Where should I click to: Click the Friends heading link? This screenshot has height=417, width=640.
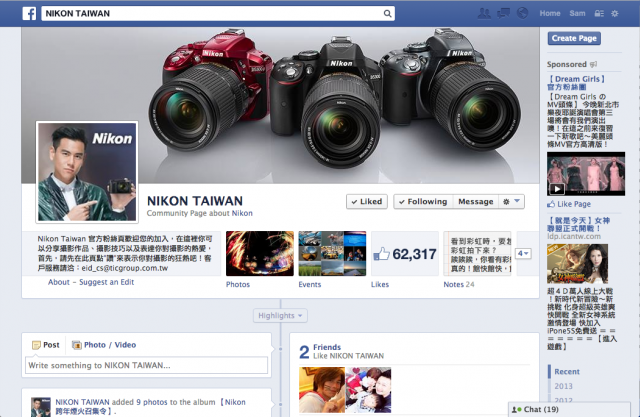click(327, 347)
